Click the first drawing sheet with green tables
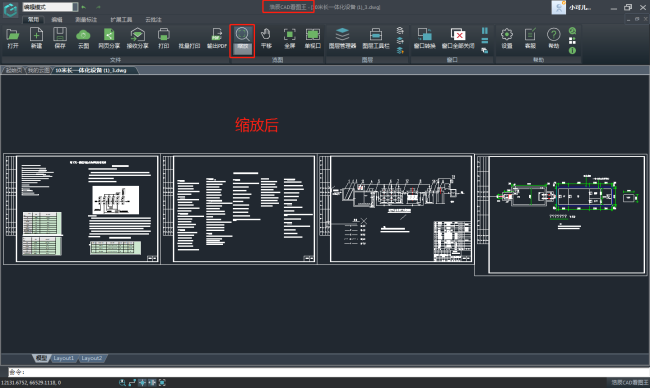650x388 pixels. [x=81, y=209]
